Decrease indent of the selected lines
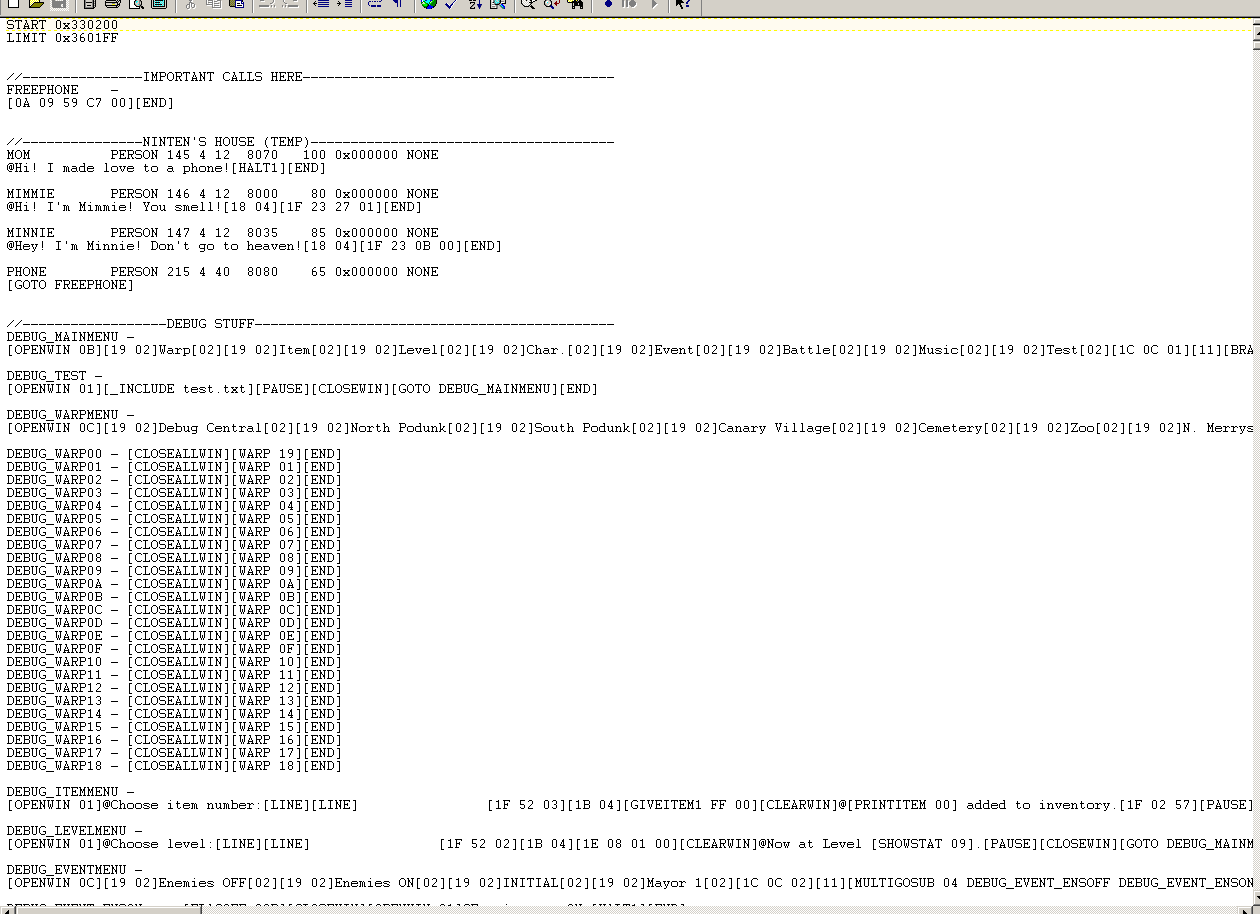This screenshot has width=1260, height=914. tap(321, 4)
